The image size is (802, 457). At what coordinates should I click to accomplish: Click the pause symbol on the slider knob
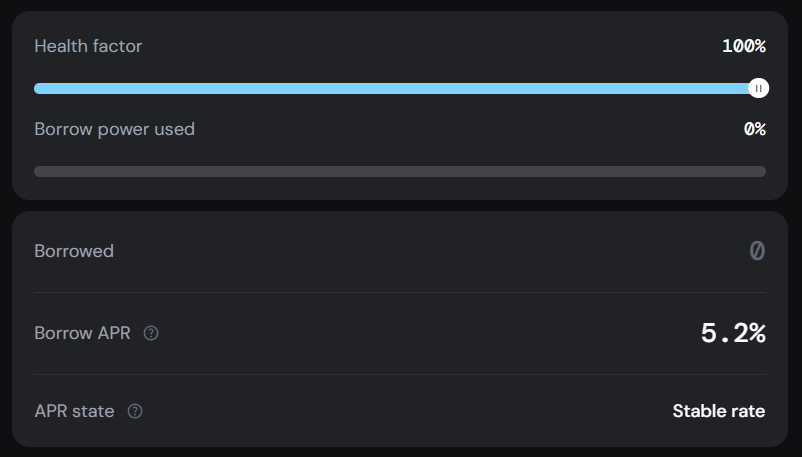click(x=759, y=89)
